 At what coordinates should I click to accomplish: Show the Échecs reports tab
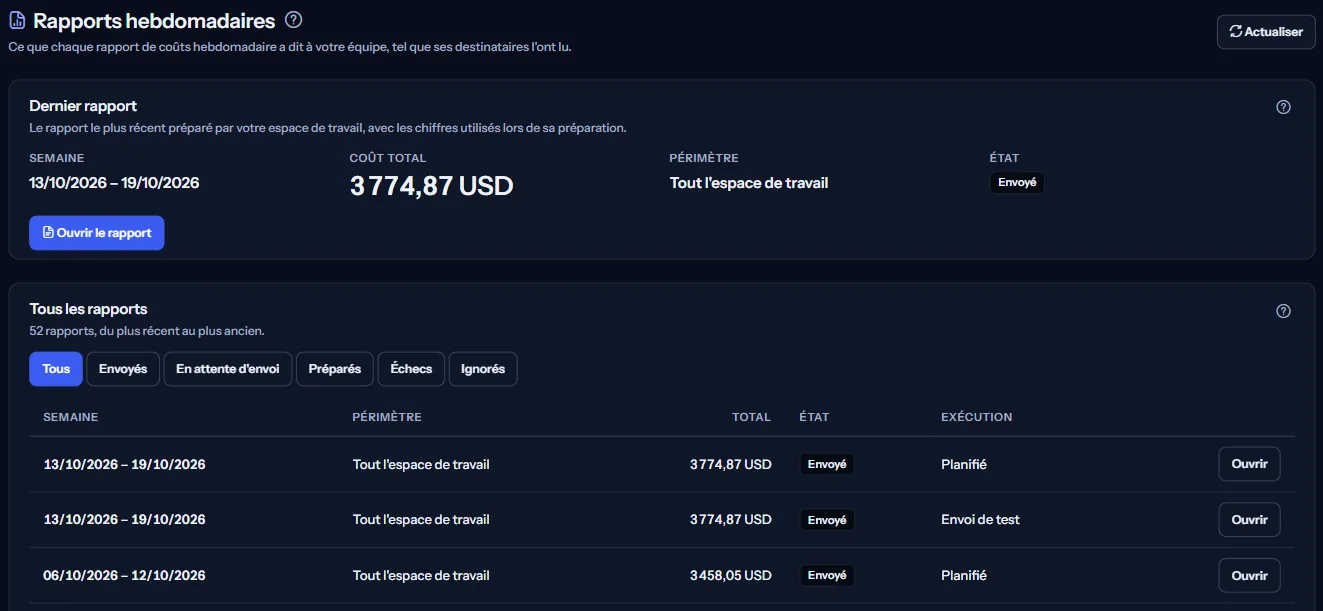coord(411,369)
